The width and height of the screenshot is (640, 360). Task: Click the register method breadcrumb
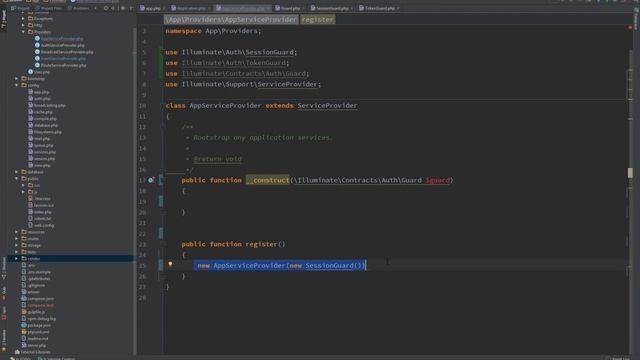click(318, 20)
